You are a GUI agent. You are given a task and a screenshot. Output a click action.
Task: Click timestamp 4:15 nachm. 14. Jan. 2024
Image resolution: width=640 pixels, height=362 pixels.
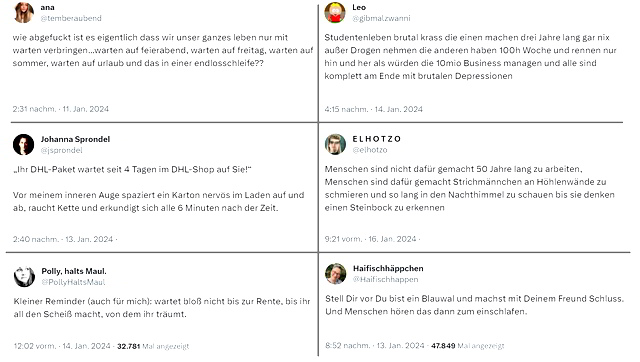click(x=373, y=109)
